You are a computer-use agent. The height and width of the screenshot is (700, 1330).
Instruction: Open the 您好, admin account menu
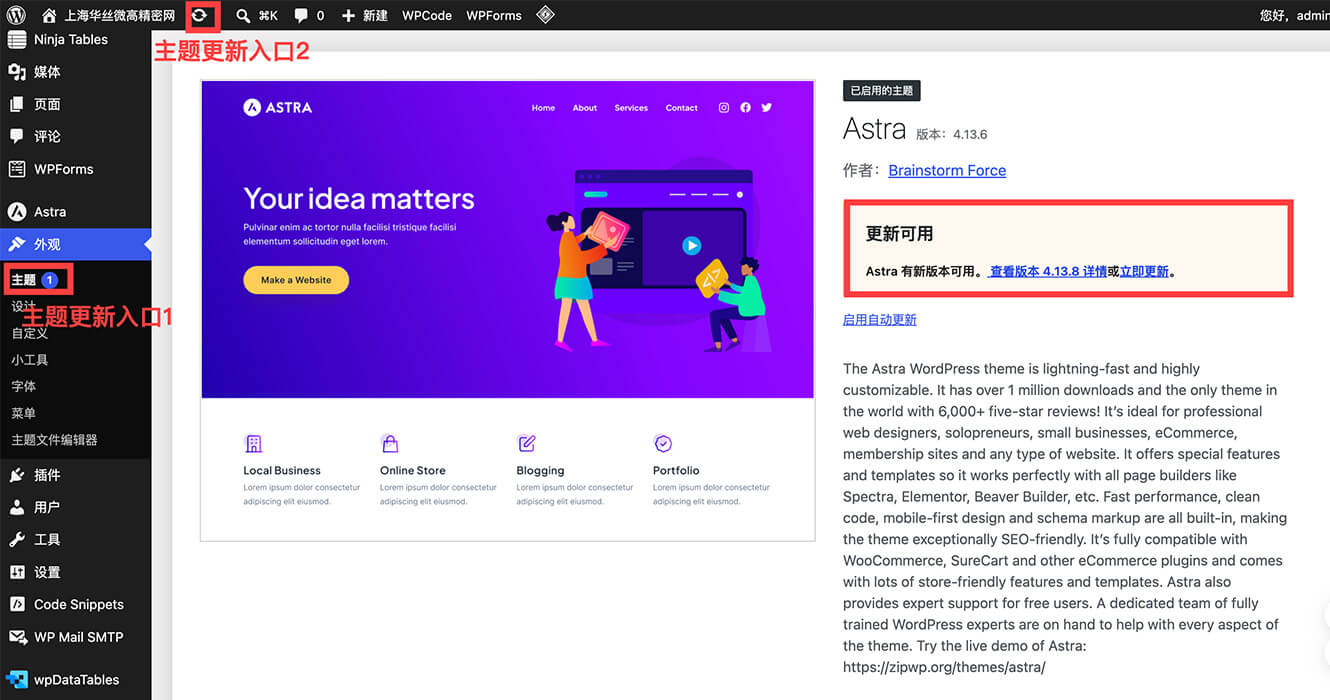click(1294, 15)
